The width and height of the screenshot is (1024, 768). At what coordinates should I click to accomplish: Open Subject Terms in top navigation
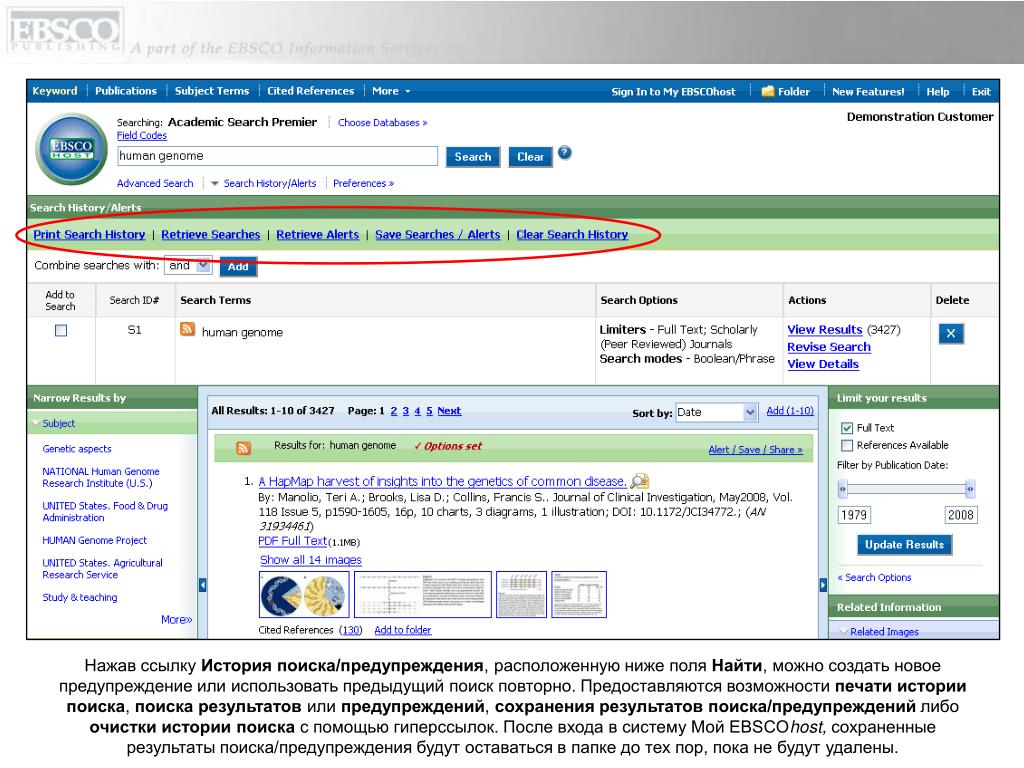(212, 91)
